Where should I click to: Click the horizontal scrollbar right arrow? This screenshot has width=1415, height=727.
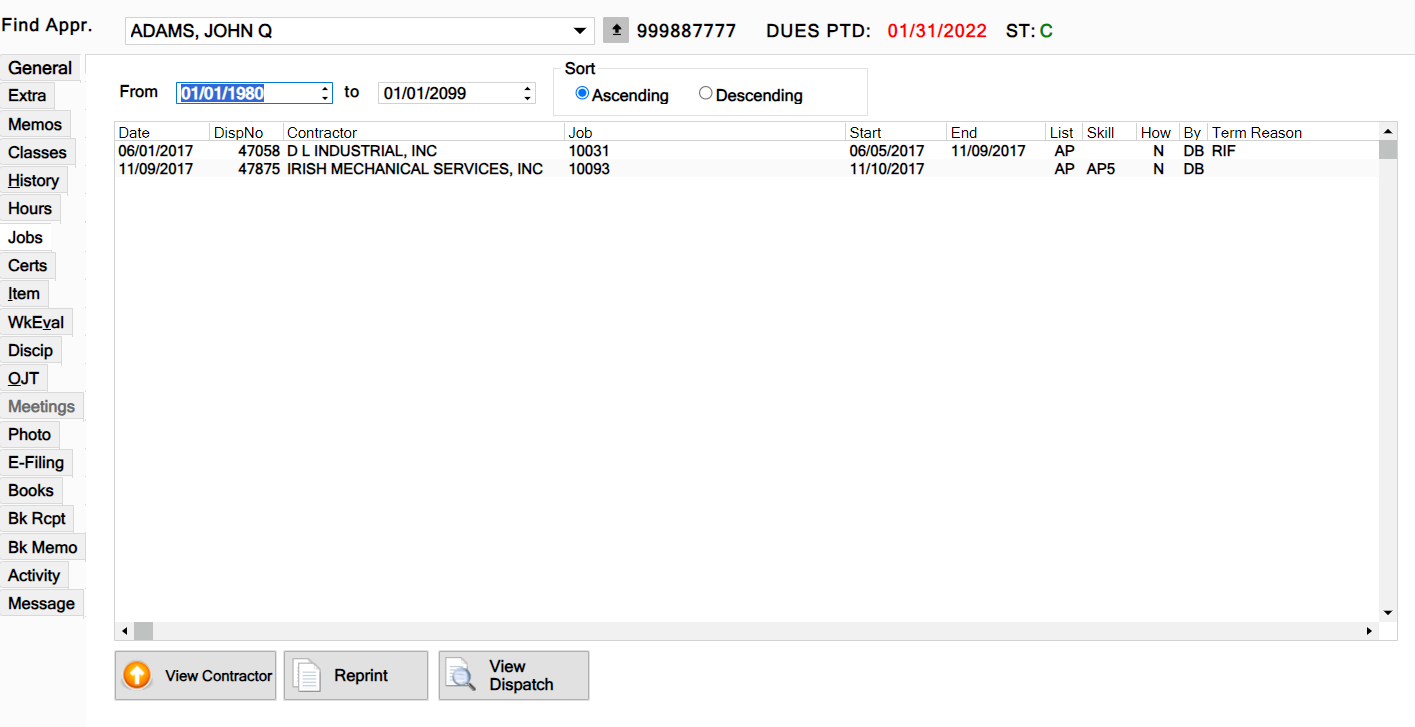[1369, 631]
